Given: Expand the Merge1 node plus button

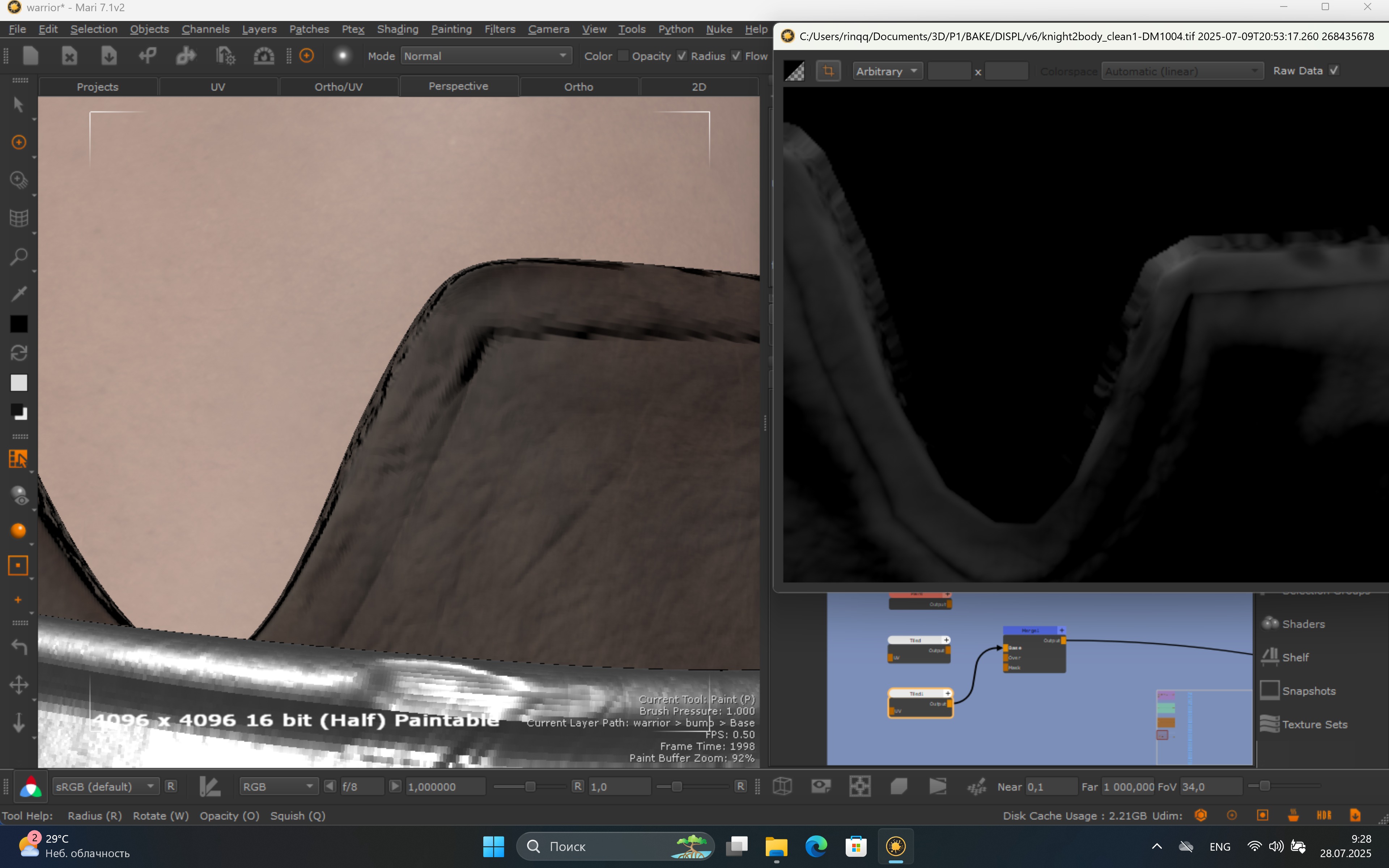Looking at the screenshot, I should click(1061, 630).
